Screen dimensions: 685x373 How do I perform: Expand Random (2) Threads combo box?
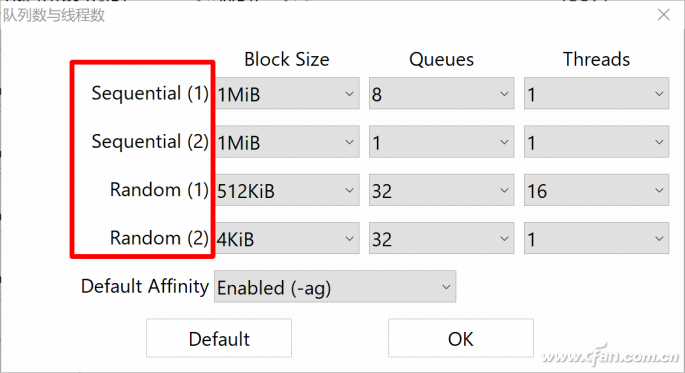pyautogui.click(x=596, y=238)
